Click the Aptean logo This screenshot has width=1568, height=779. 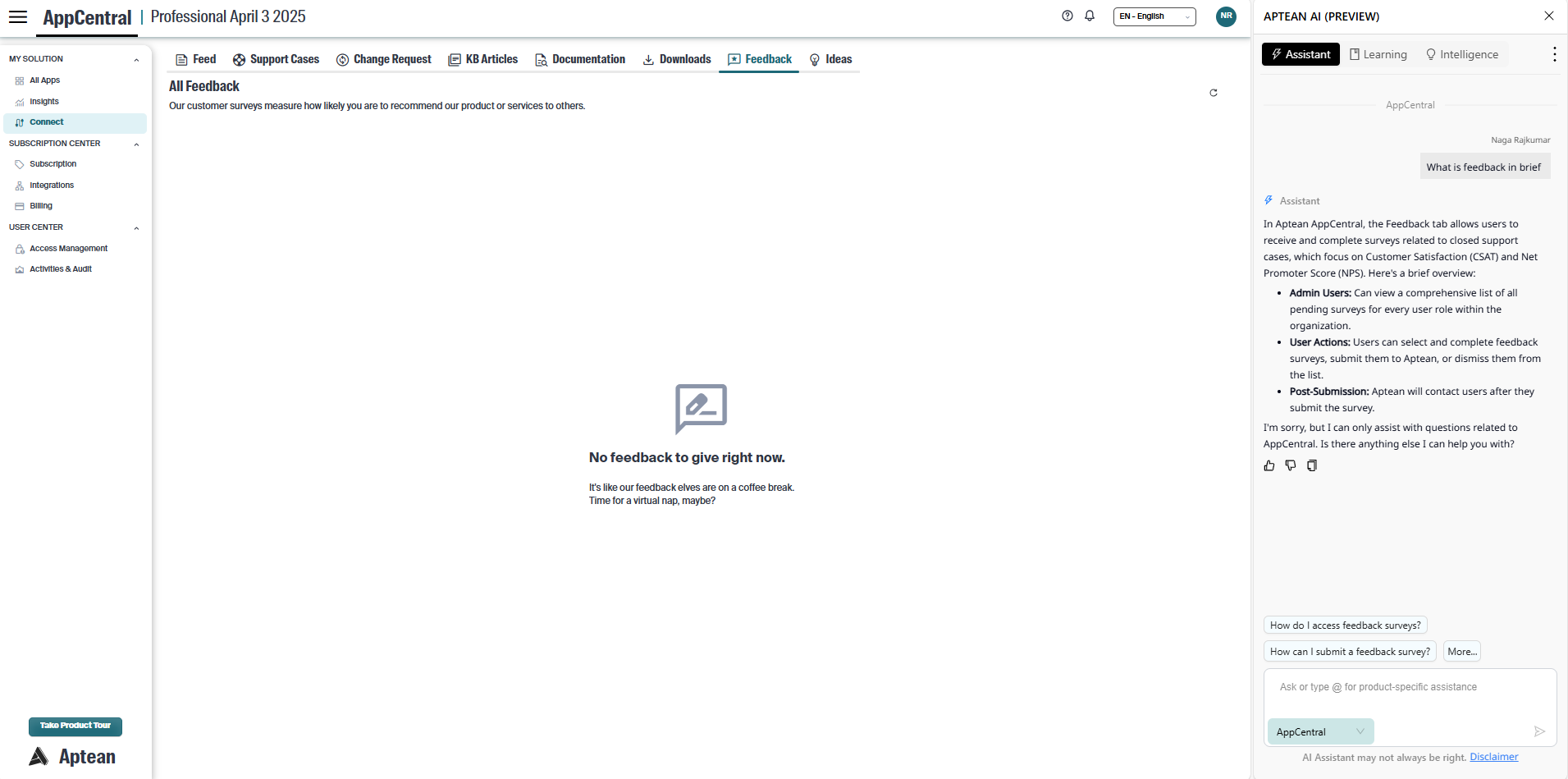(x=73, y=756)
